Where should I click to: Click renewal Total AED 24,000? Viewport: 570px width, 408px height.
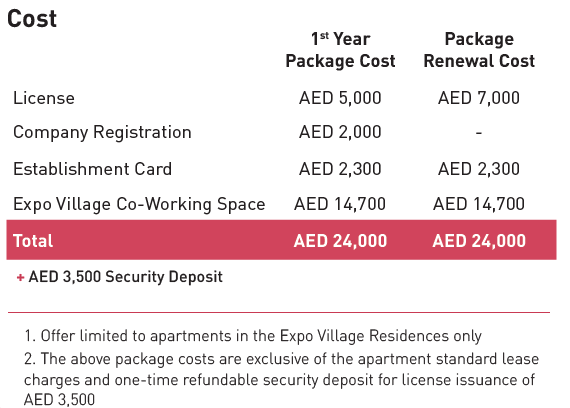479,241
